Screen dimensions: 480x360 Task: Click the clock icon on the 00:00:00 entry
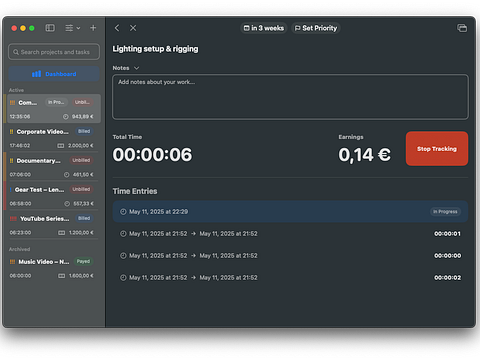click(123, 256)
